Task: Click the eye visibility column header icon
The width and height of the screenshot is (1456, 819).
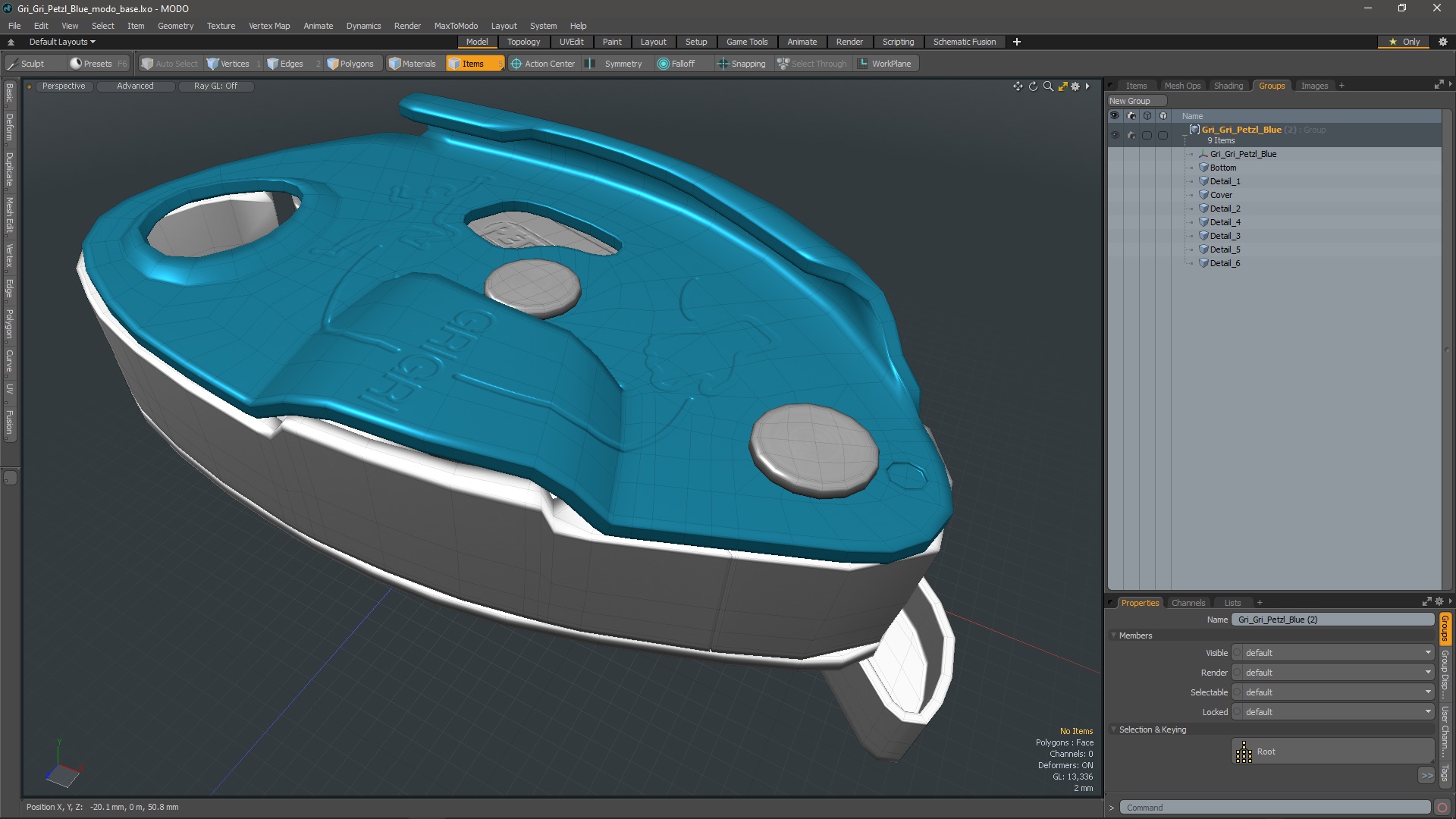Action: pos(1115,116)
